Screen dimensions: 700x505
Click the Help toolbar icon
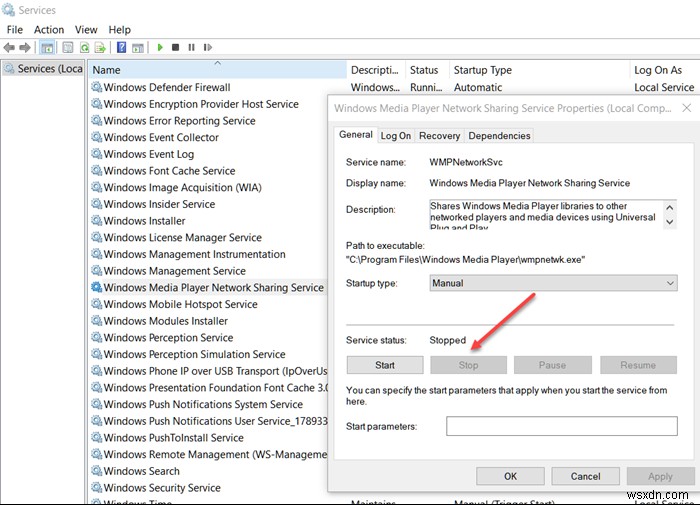(x=121, y=47)
